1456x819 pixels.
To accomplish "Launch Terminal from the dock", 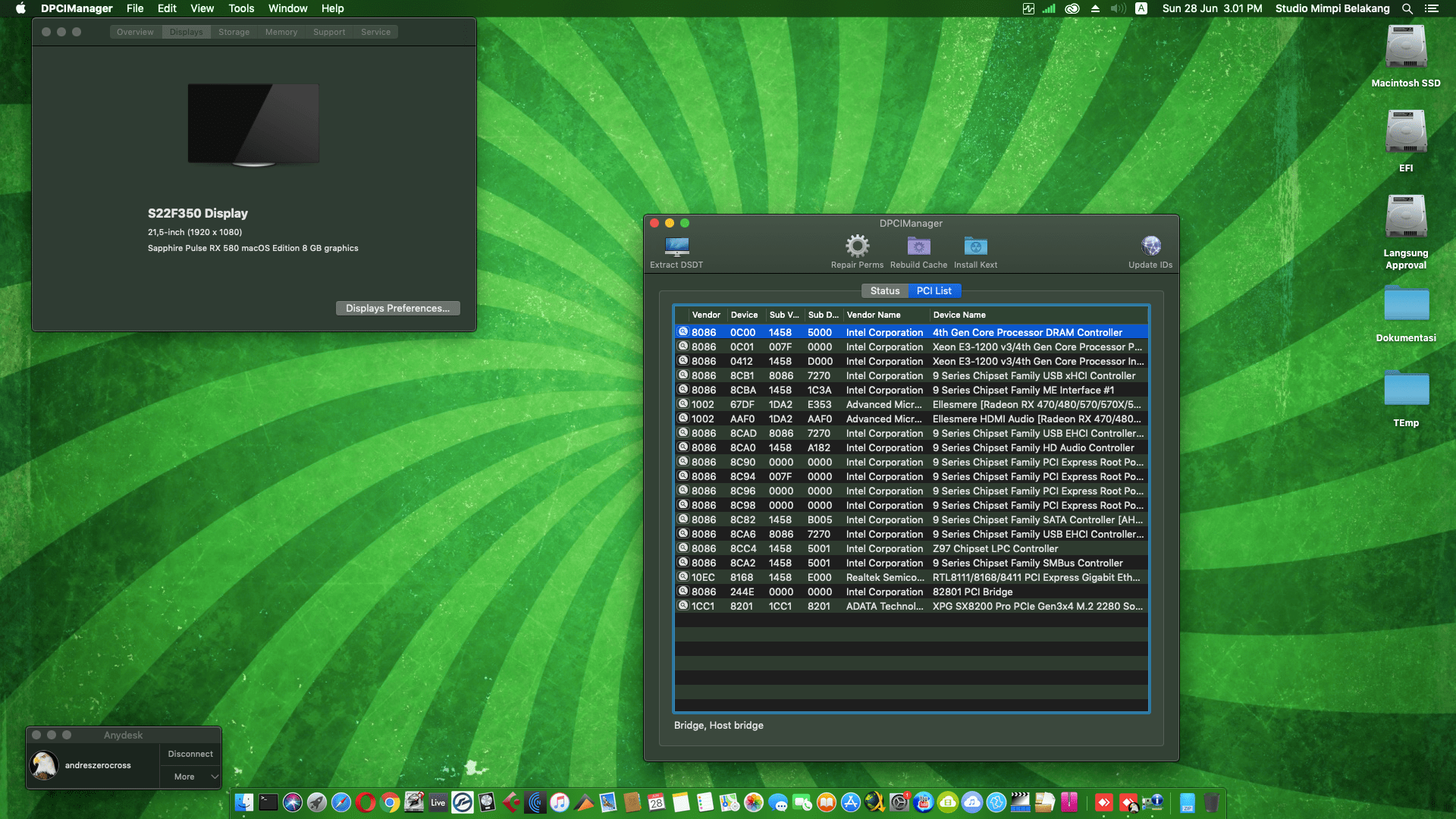I will [268, 802].
